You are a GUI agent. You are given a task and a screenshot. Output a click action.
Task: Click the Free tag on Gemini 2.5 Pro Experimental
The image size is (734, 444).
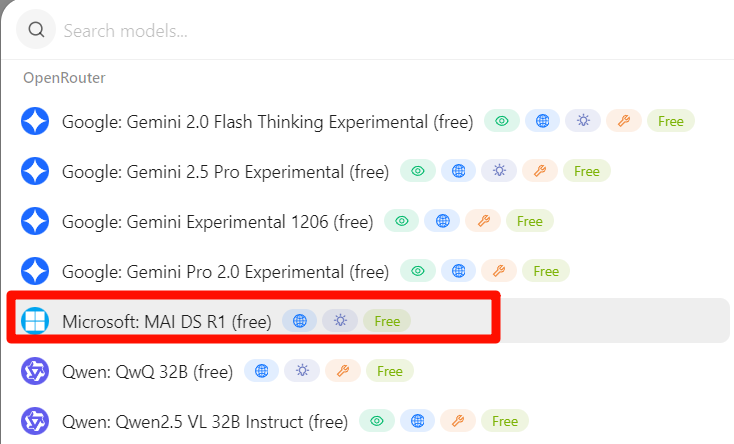pos(587,171)
